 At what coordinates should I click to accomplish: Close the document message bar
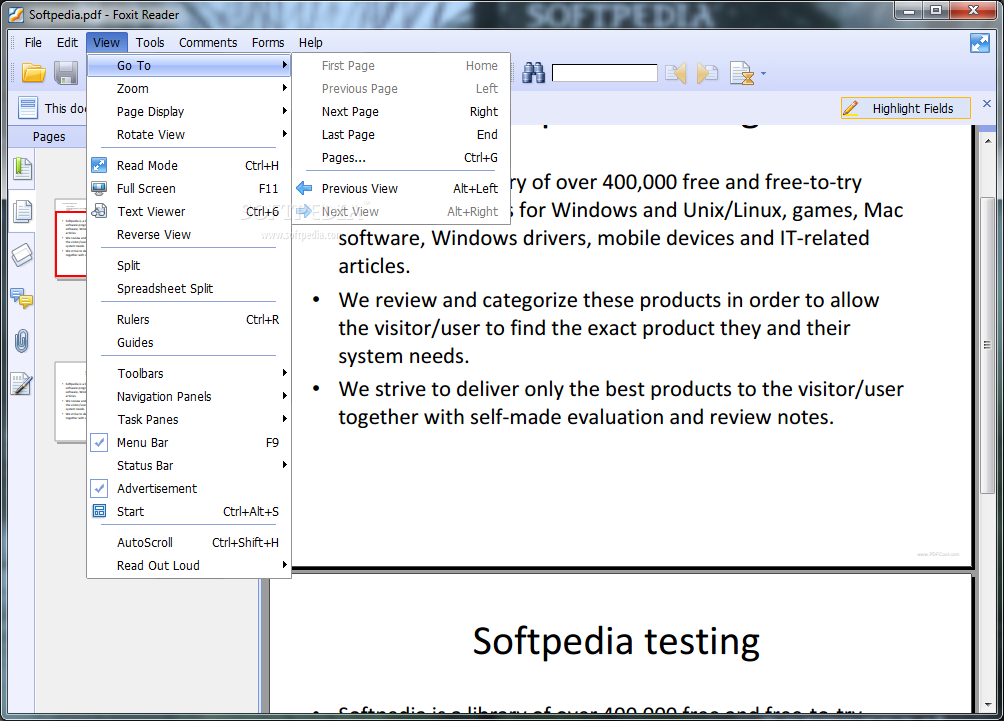pyautogui.click(x=987, y=104)
